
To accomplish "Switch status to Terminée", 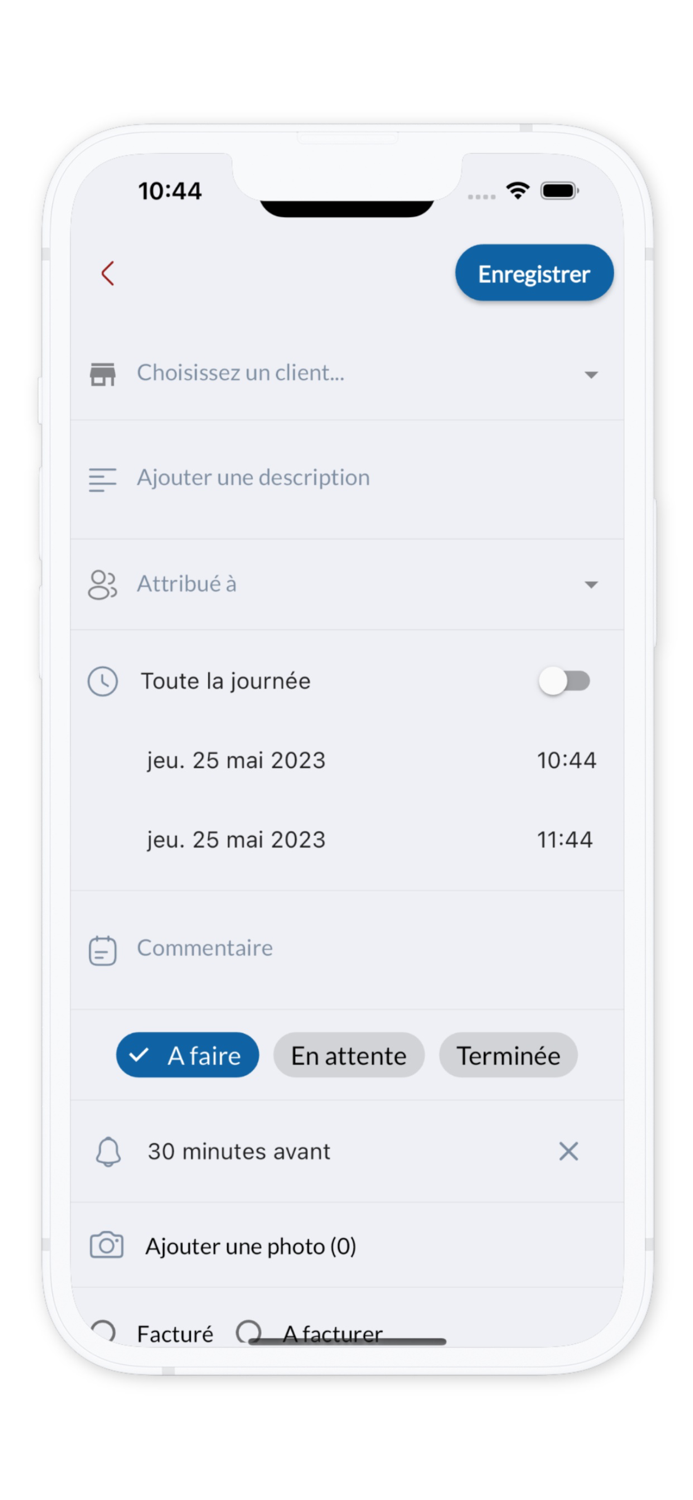I will [508, 1056].
